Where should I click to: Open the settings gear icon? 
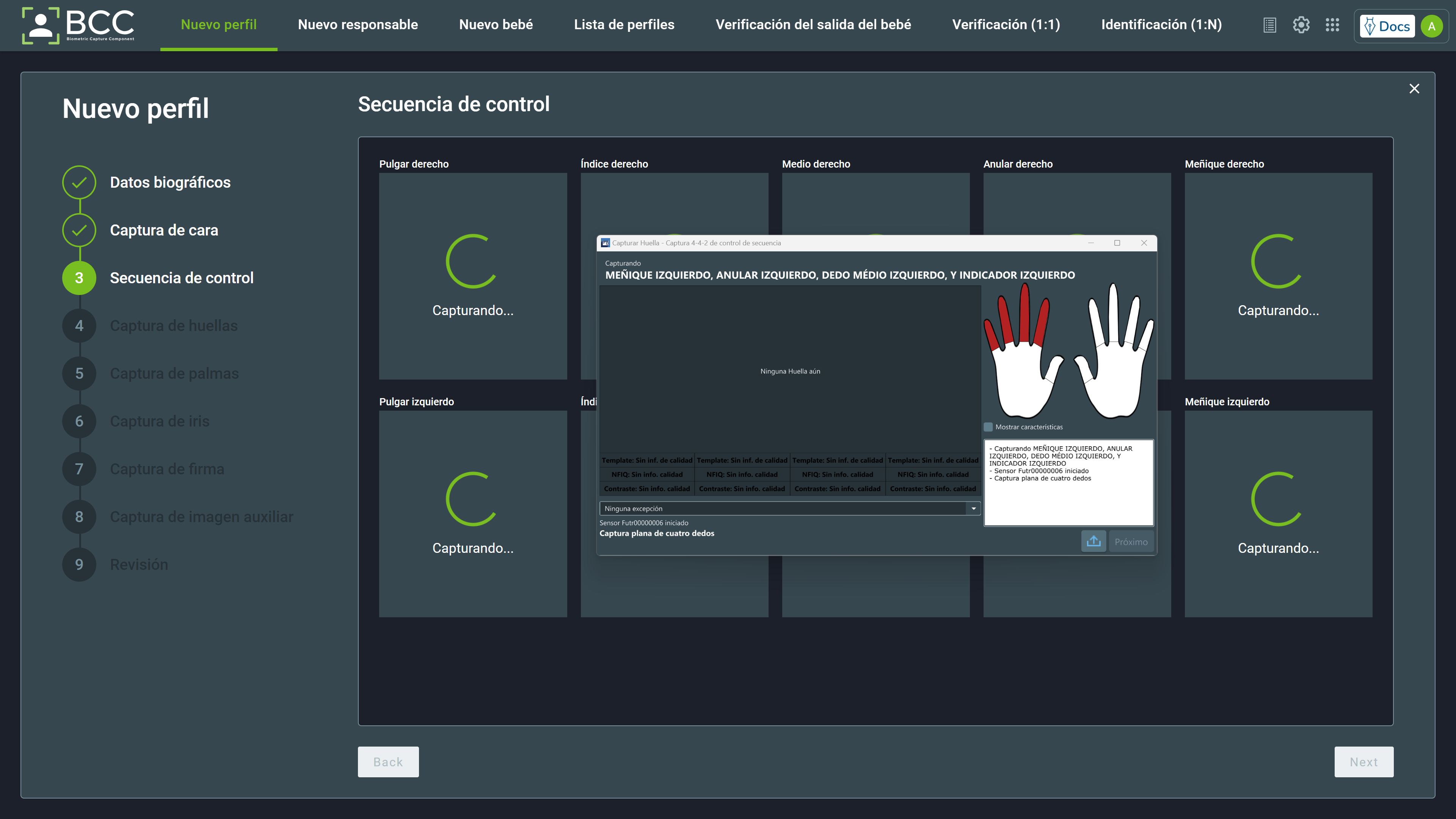(1301, 25)
